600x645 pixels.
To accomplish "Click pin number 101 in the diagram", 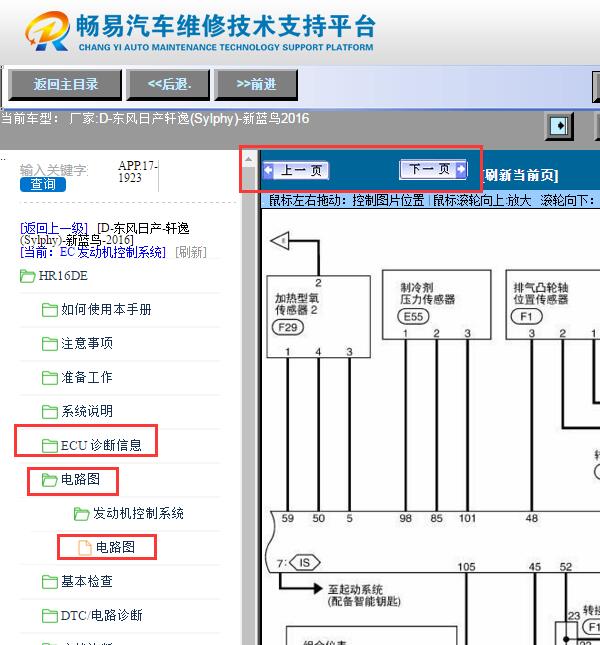I will point(467,518).
